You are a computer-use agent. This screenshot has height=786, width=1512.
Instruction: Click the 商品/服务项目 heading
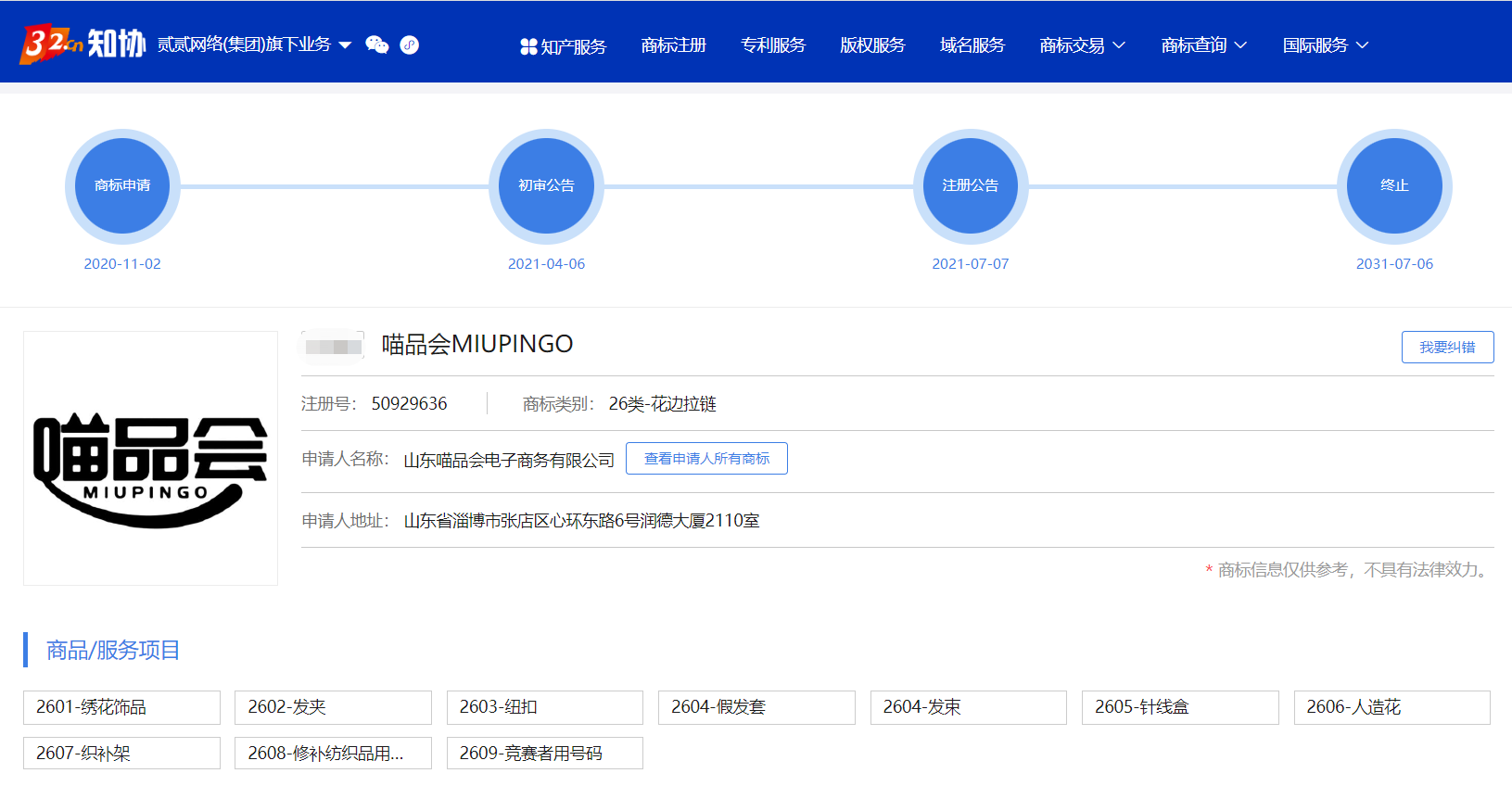(113, 650)
